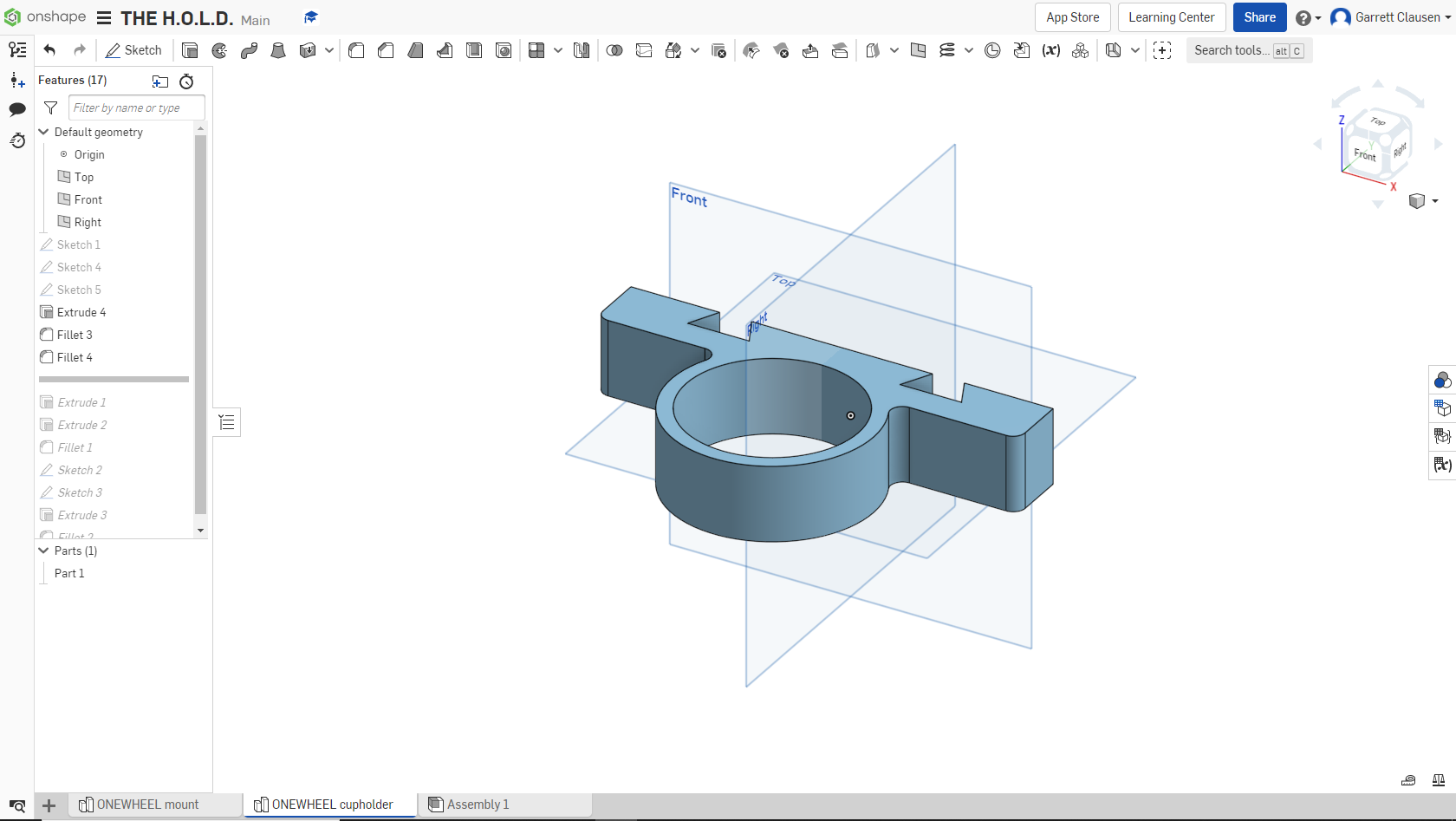Select the Frame selection tool
Viewport: 1456px width, 821px height.
pyautogui.click(x=1162, y=50)
